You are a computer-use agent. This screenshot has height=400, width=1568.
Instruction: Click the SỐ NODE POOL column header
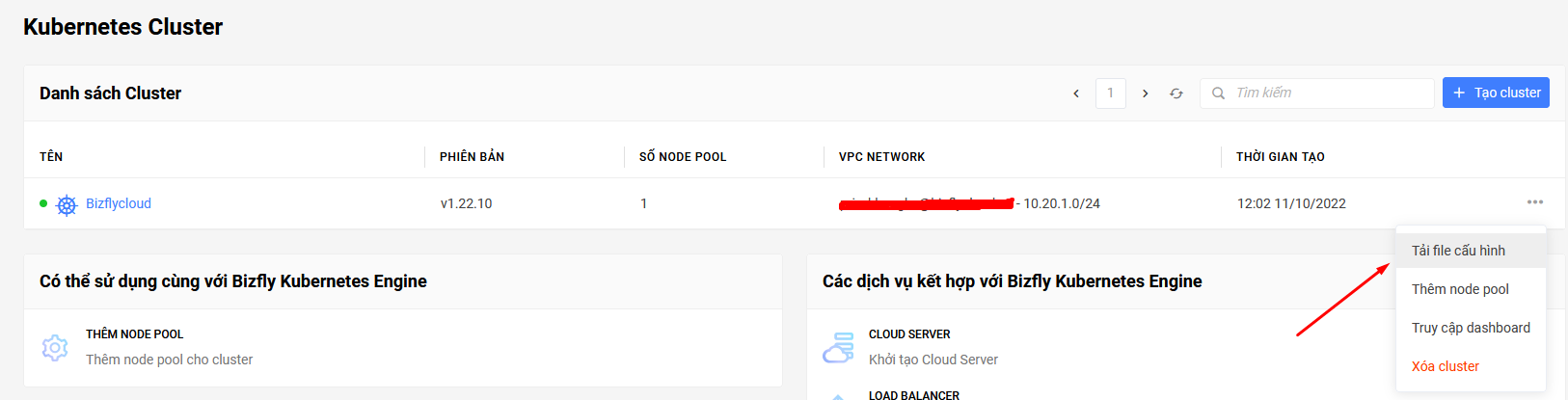click(683, 156)
